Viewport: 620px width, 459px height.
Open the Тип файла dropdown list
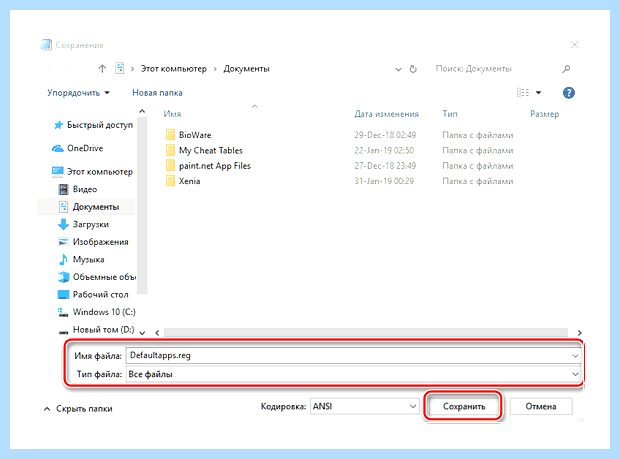575,374
